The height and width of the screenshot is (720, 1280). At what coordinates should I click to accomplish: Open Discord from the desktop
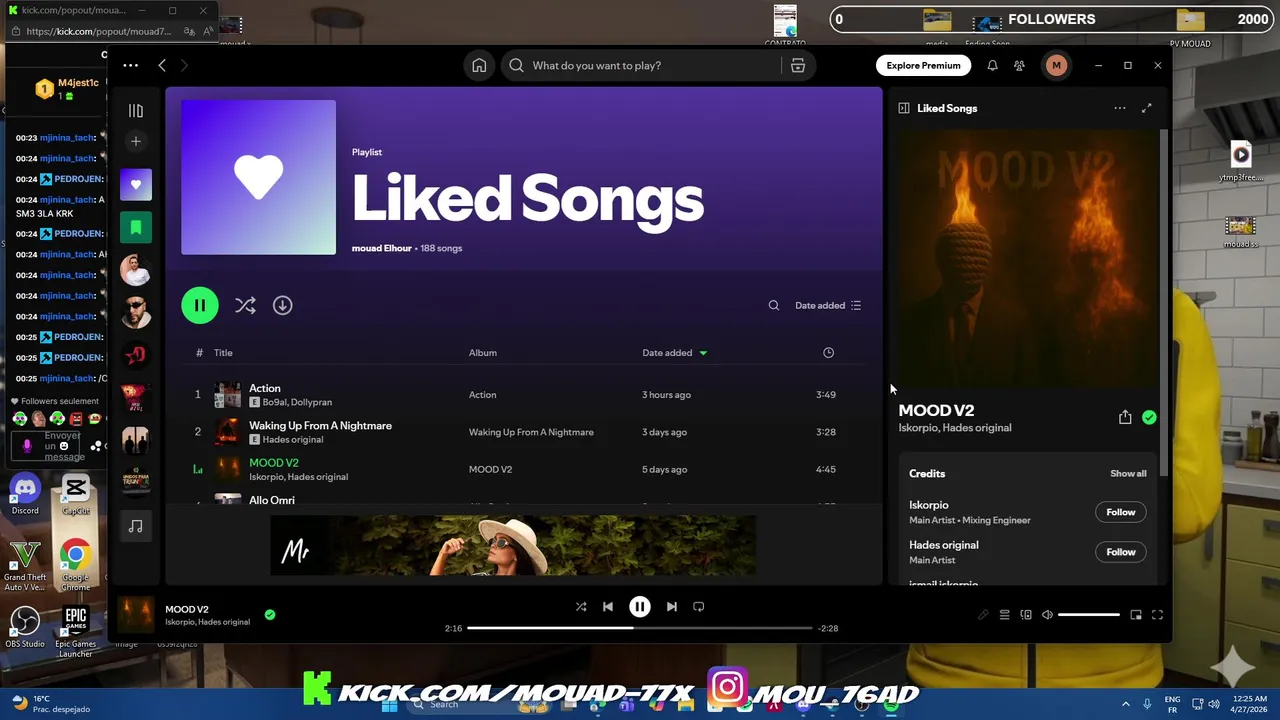25,495
